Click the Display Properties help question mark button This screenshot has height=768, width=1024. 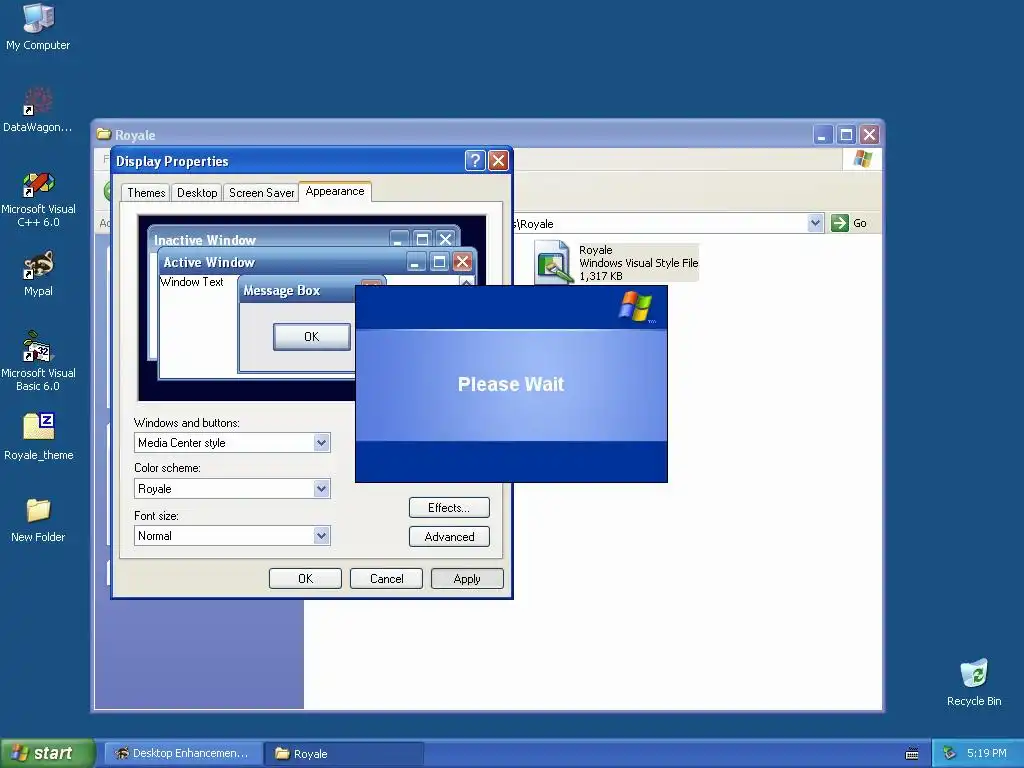tap(475, 161)
